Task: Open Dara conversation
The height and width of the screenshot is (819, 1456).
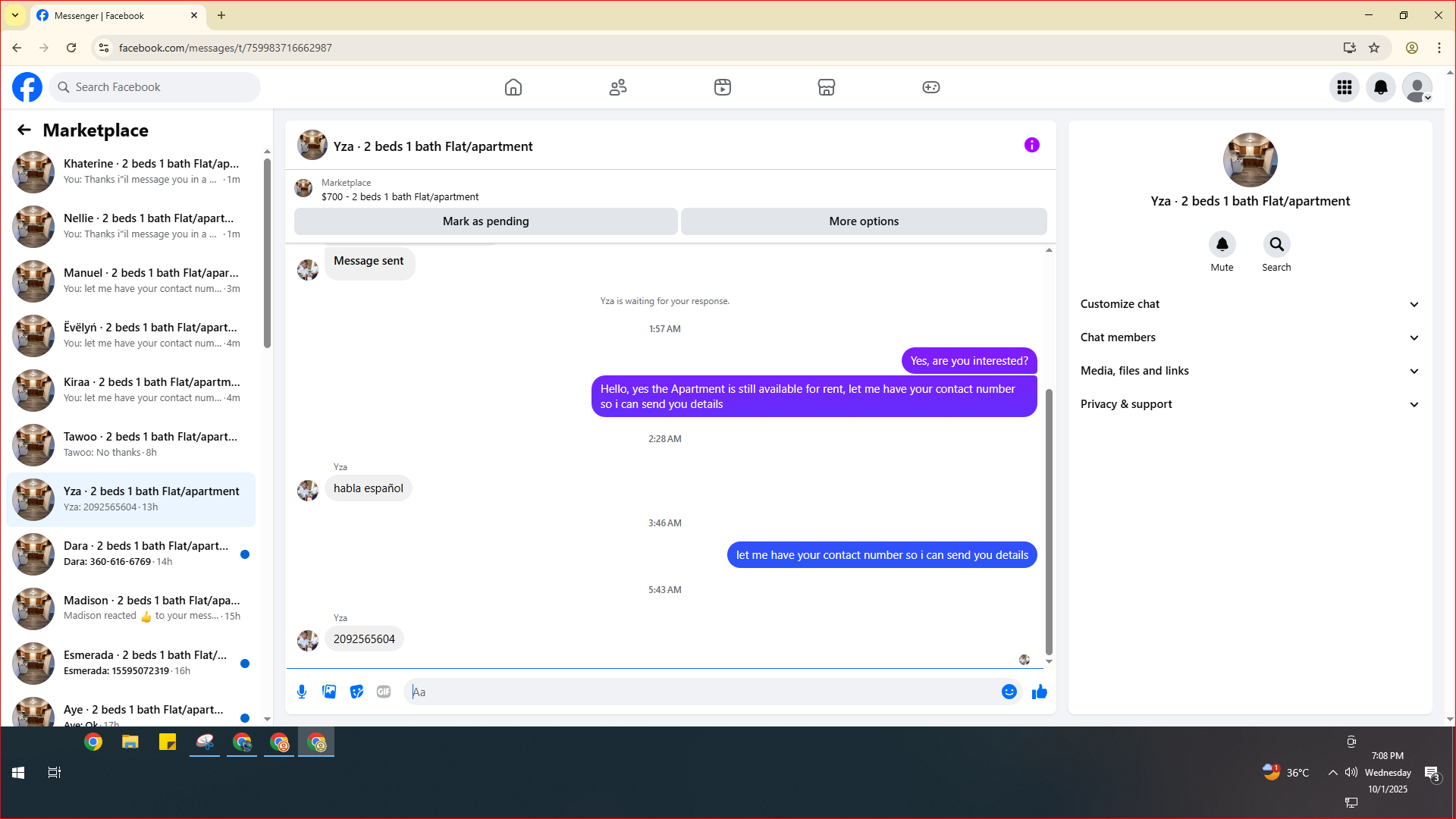Action: coord(130,554)
